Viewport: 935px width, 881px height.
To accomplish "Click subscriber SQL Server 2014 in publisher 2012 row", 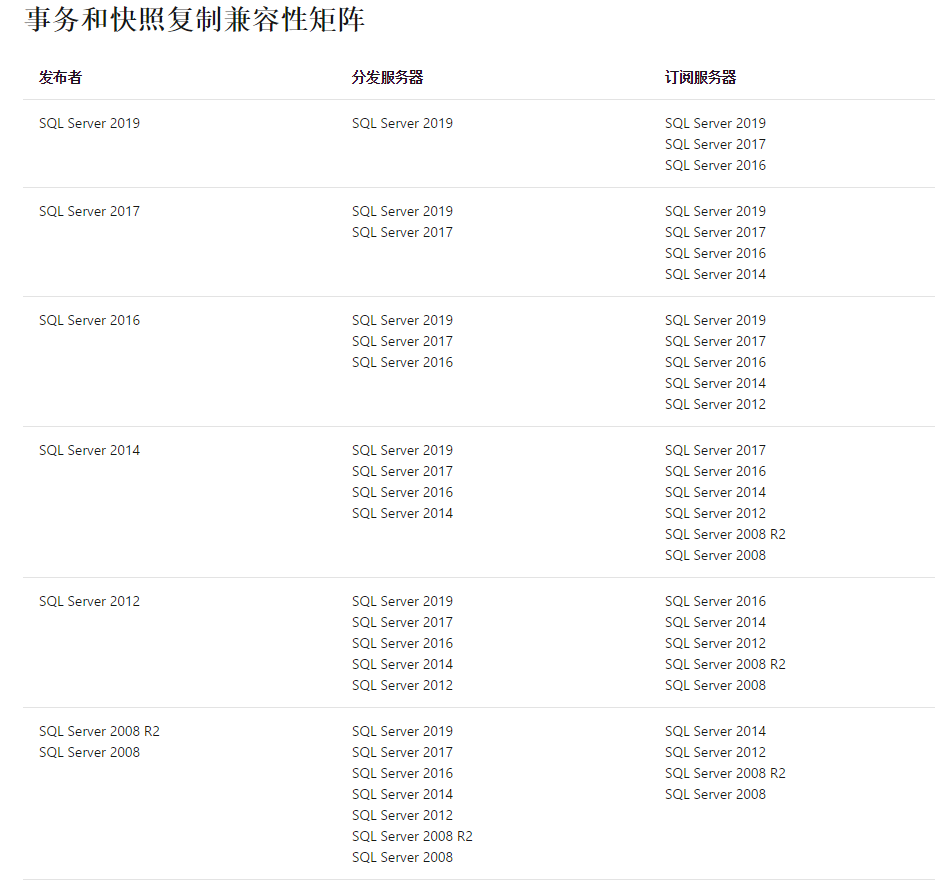I will (x=716, y=623).
